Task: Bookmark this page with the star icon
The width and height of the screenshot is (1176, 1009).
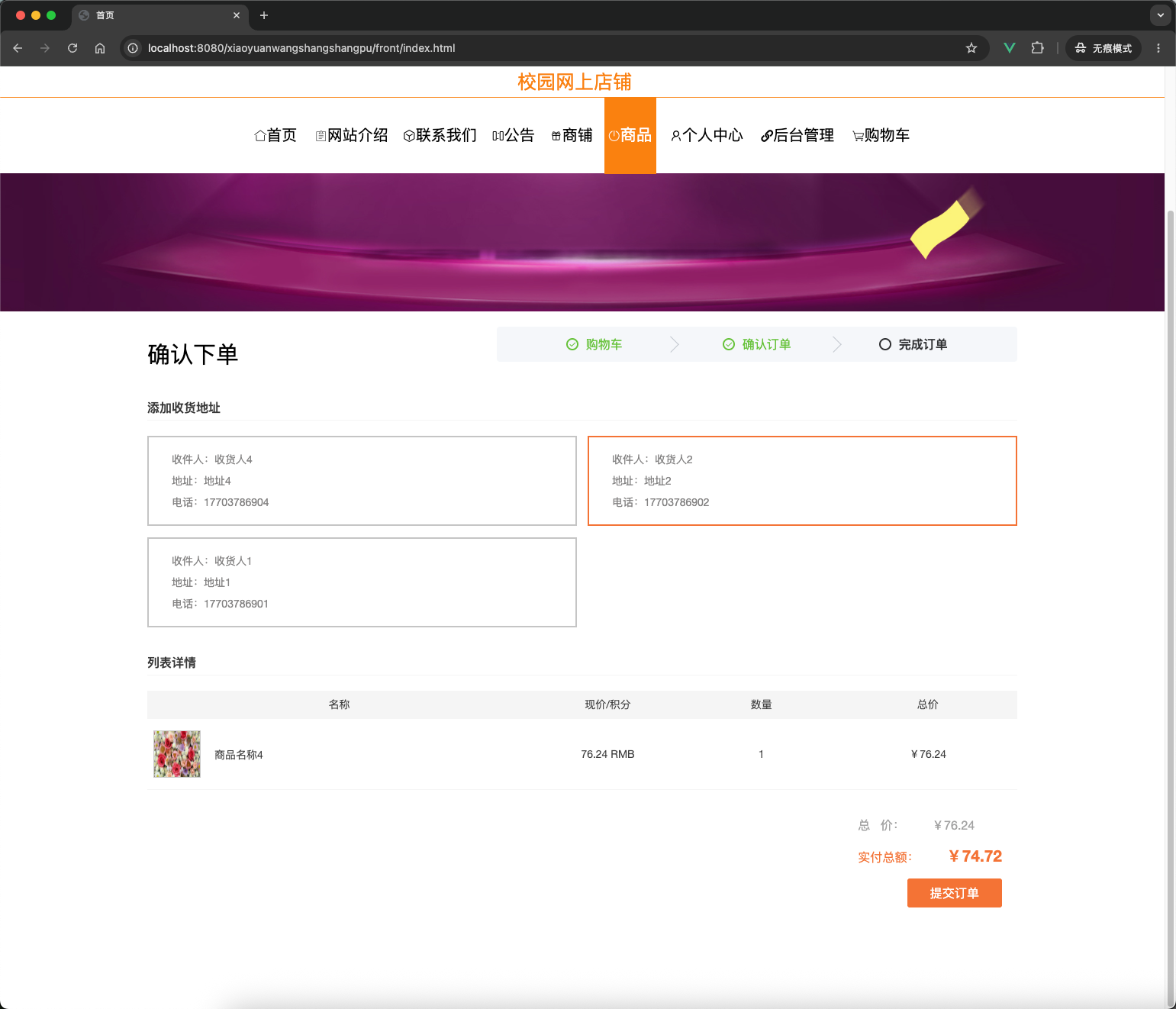Action: (x=971, y=48)
